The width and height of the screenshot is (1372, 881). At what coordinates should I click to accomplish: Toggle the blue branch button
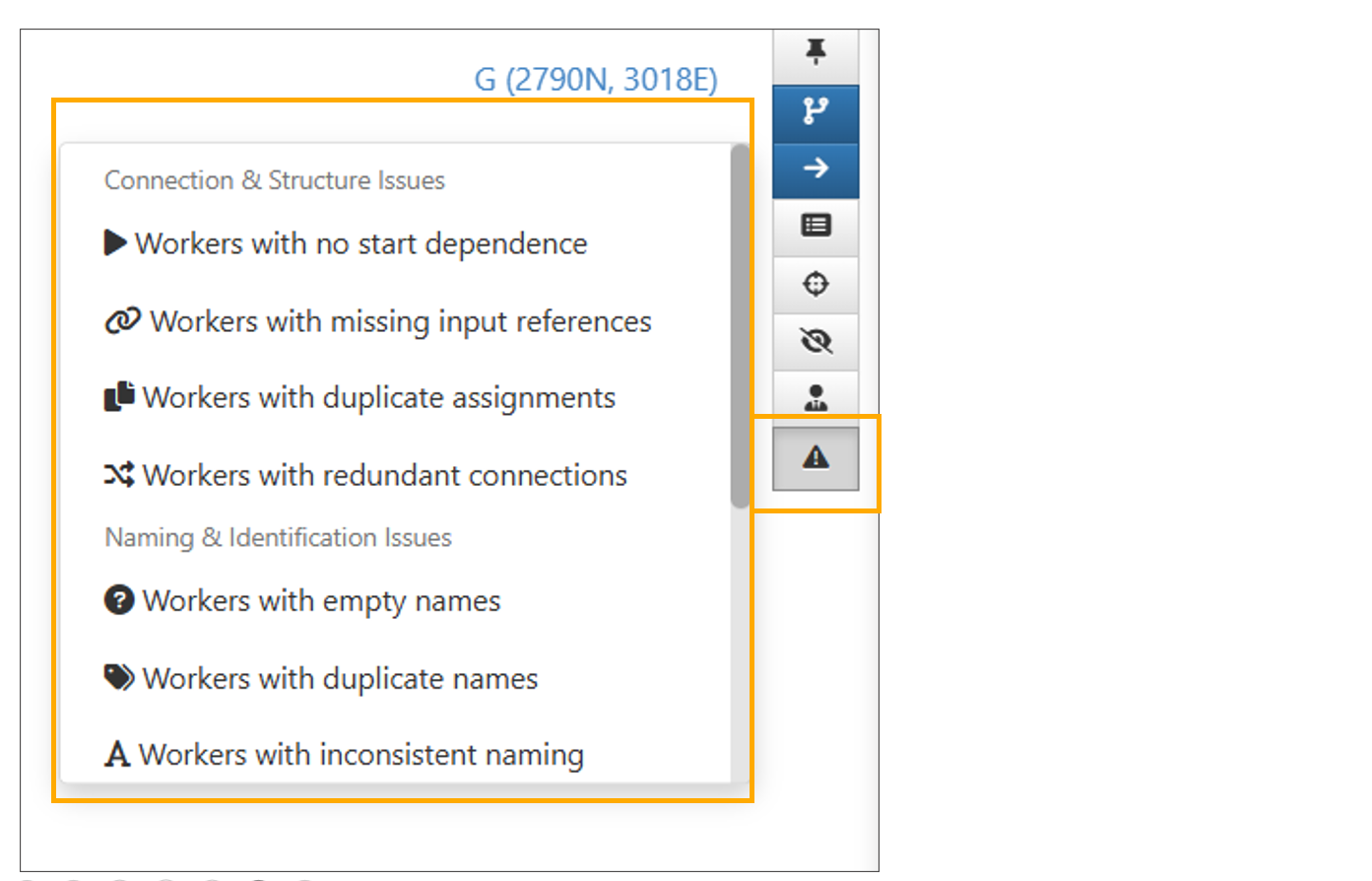(816, 111)
